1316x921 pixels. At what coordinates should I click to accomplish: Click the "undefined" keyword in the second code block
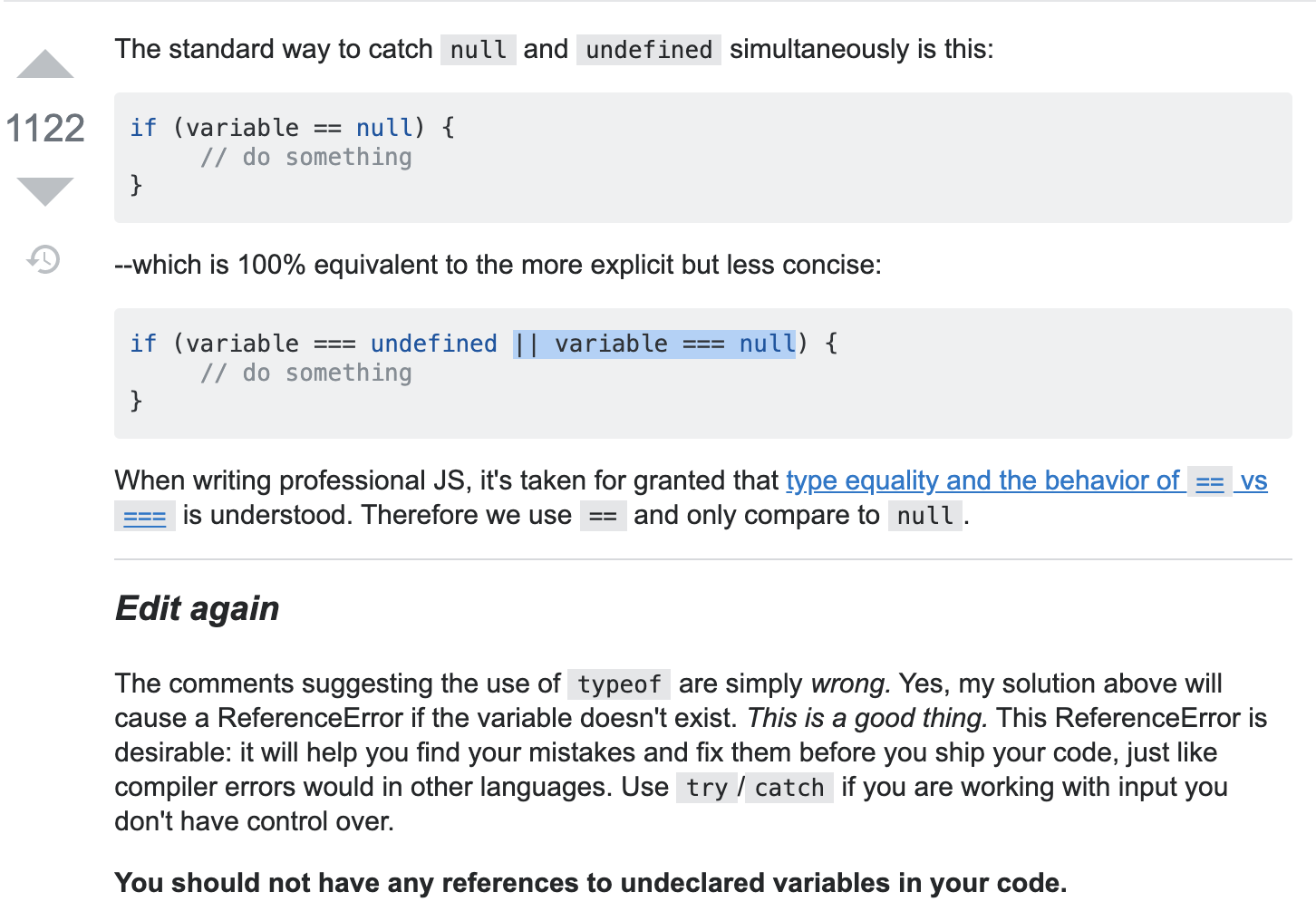tap(433, 344)
